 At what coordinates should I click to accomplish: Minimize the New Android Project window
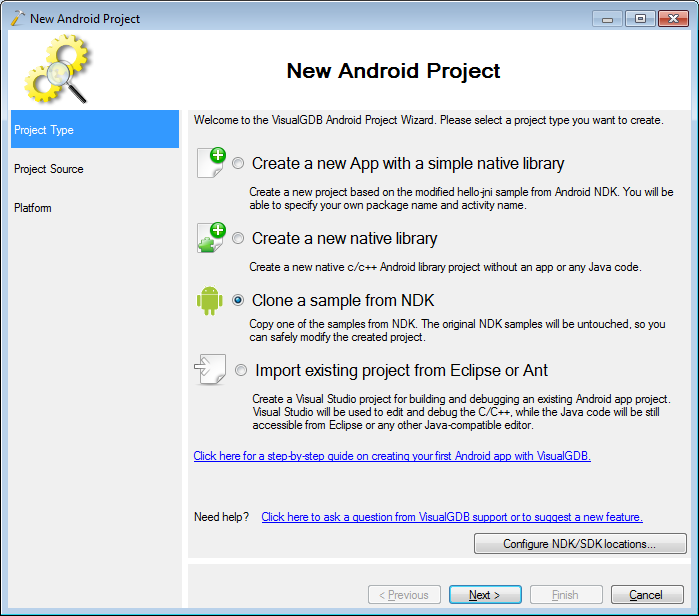pyautogui.click(x=607, y=19)
